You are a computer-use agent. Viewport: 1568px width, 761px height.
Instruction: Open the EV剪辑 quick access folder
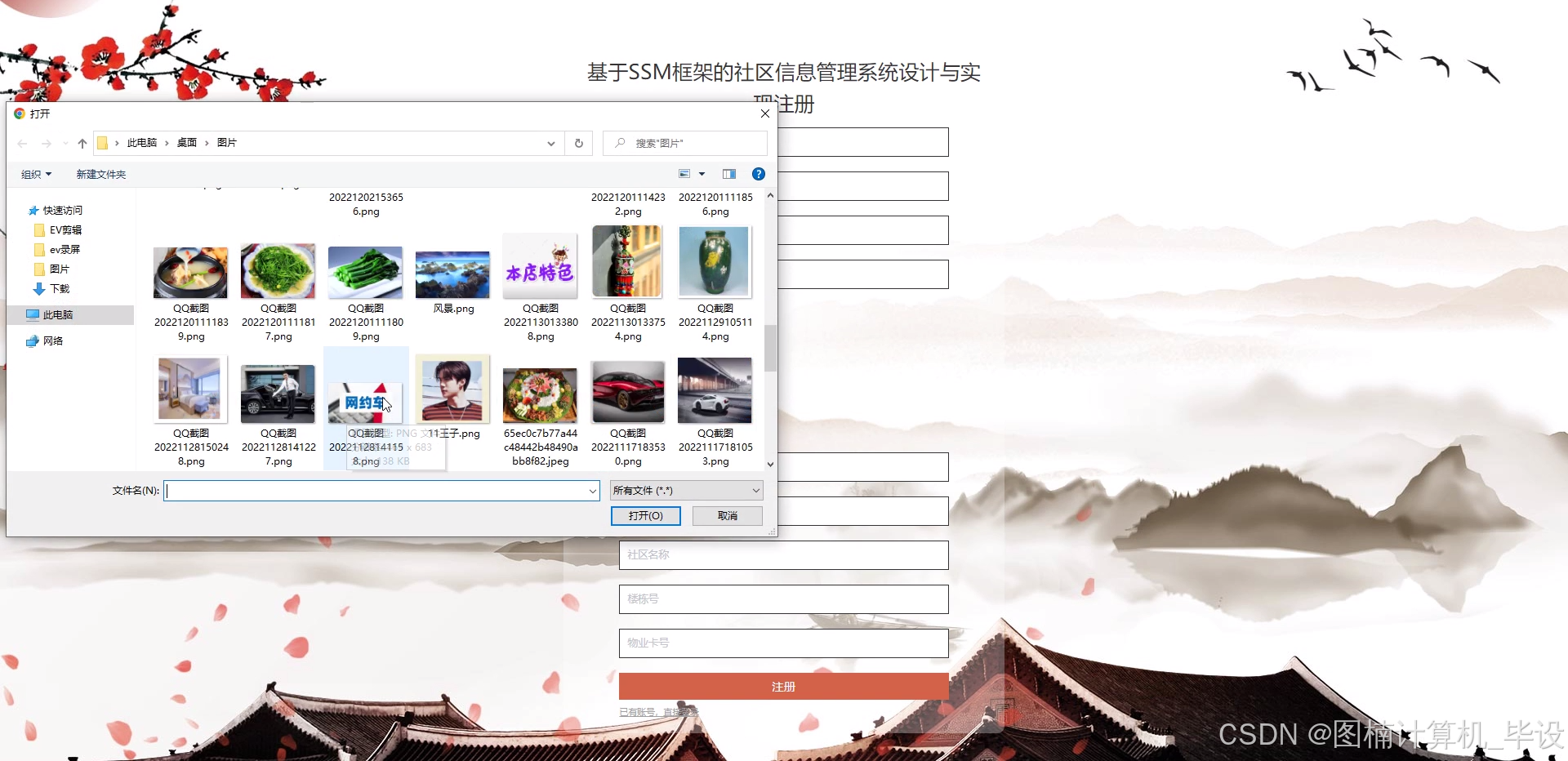(x=64, y=229)
